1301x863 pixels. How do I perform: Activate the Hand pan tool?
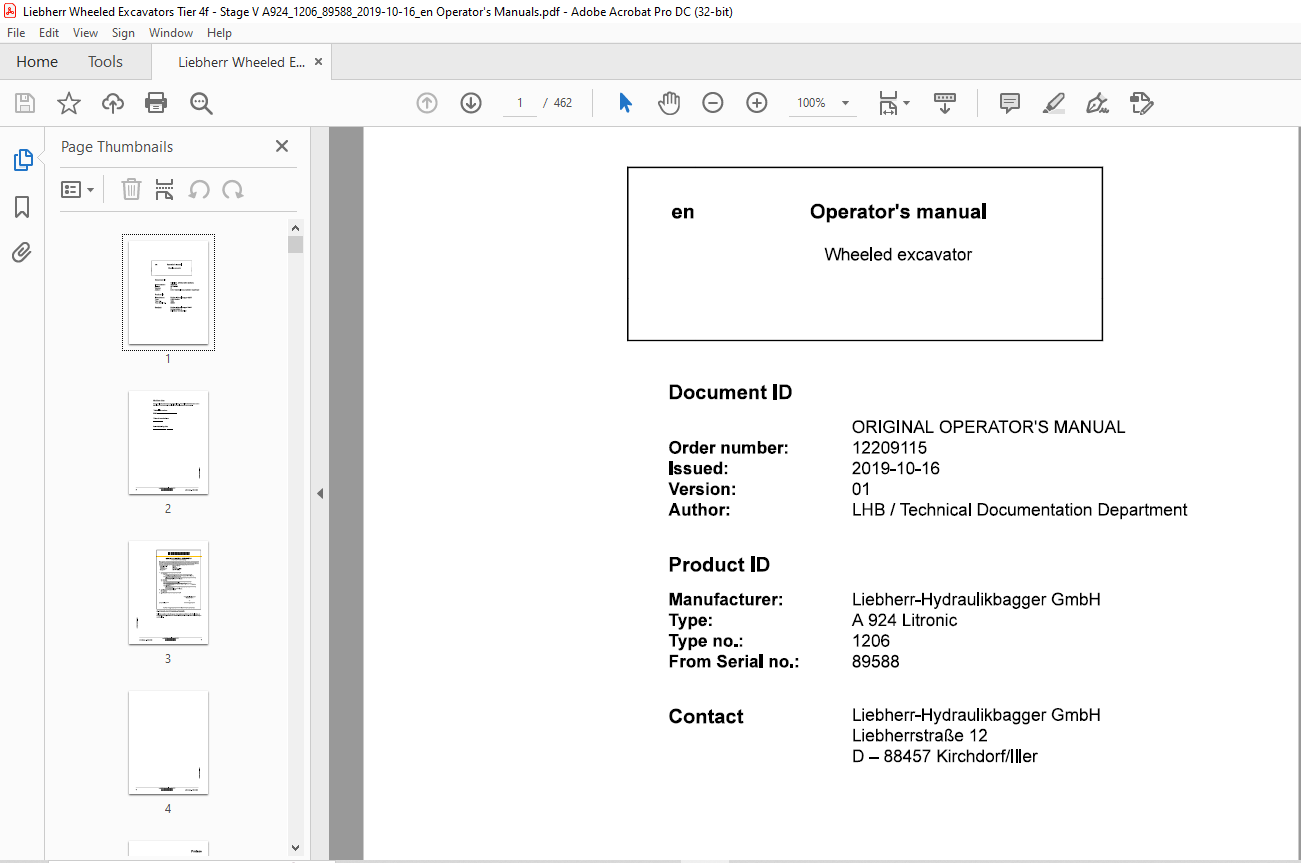tap(669, 103)
